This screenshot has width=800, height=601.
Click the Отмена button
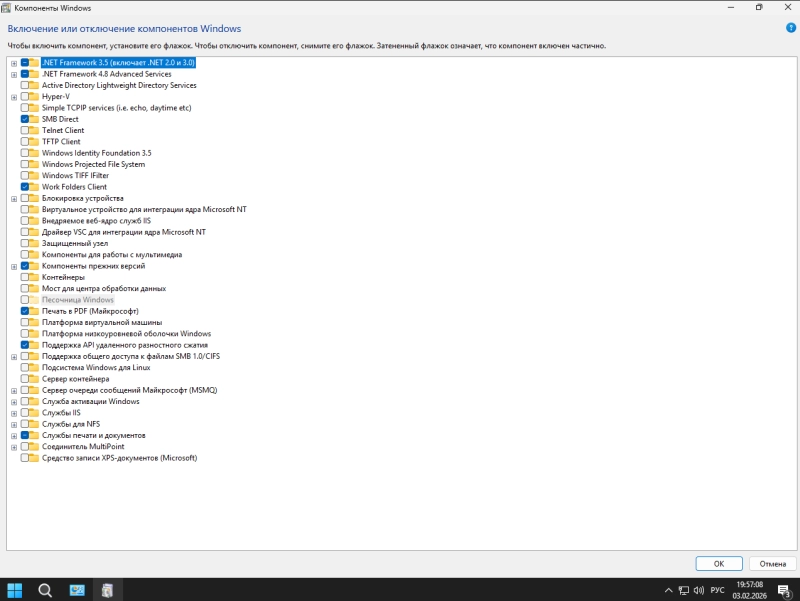click(773, 563)
